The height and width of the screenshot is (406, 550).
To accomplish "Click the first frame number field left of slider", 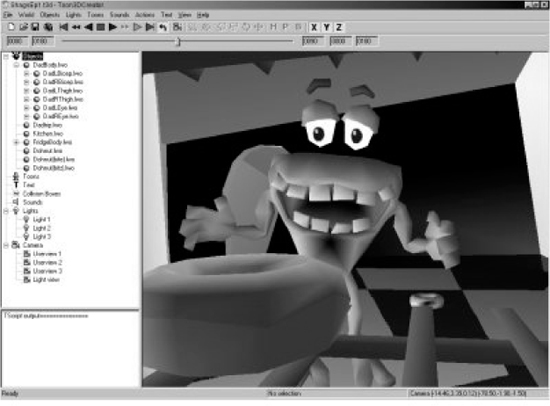I will [x=17, y=41].
